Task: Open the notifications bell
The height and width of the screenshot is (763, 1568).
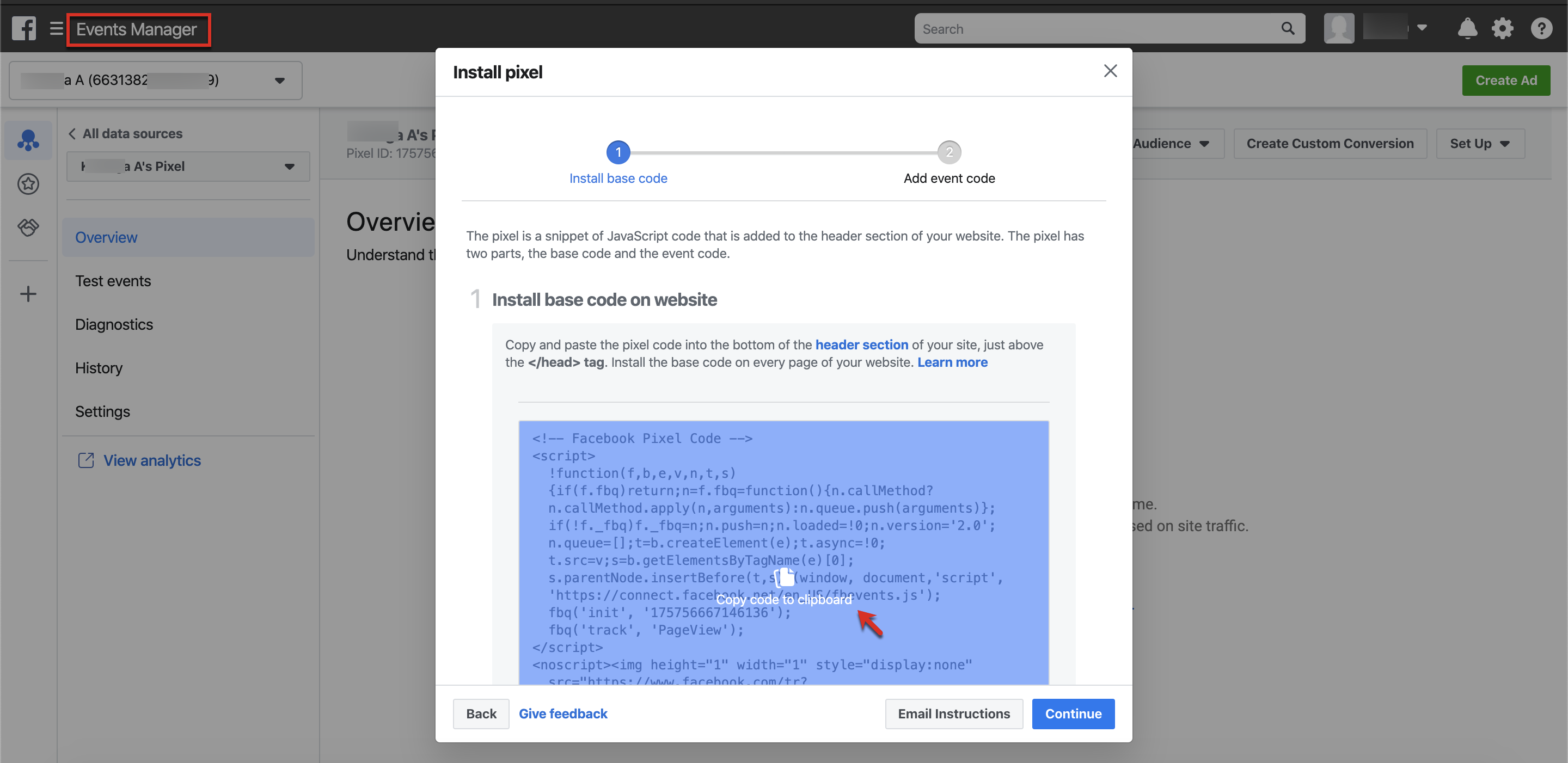Action: click(x=1467, y=29)
